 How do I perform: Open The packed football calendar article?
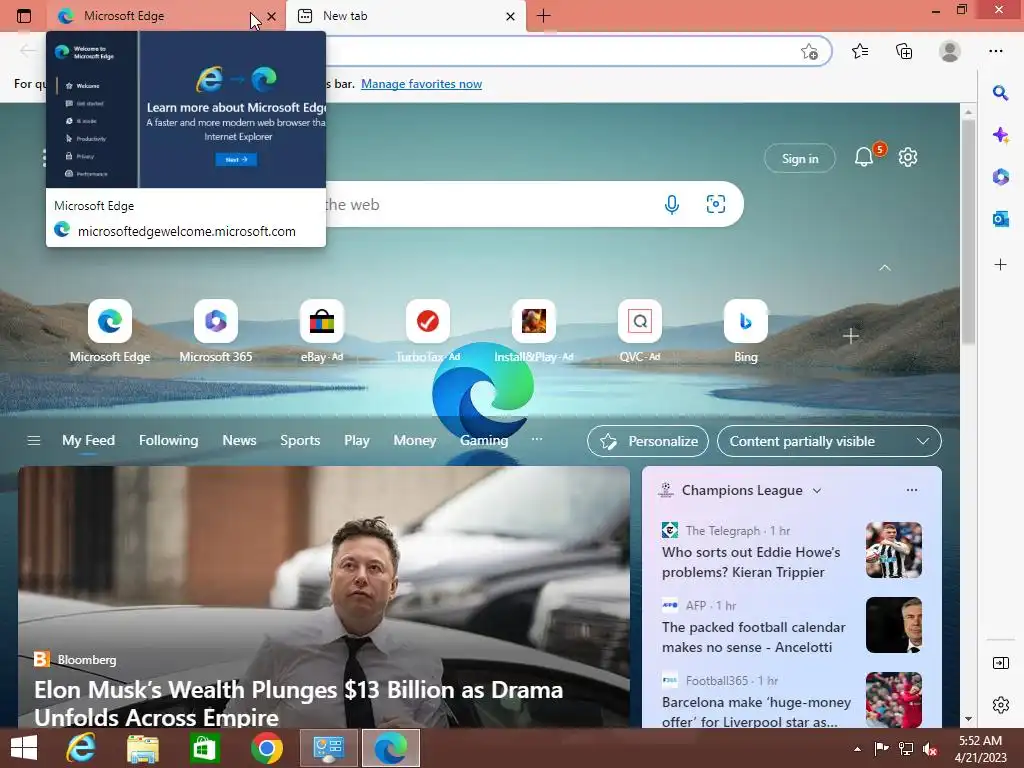click(x=754, y=637)
